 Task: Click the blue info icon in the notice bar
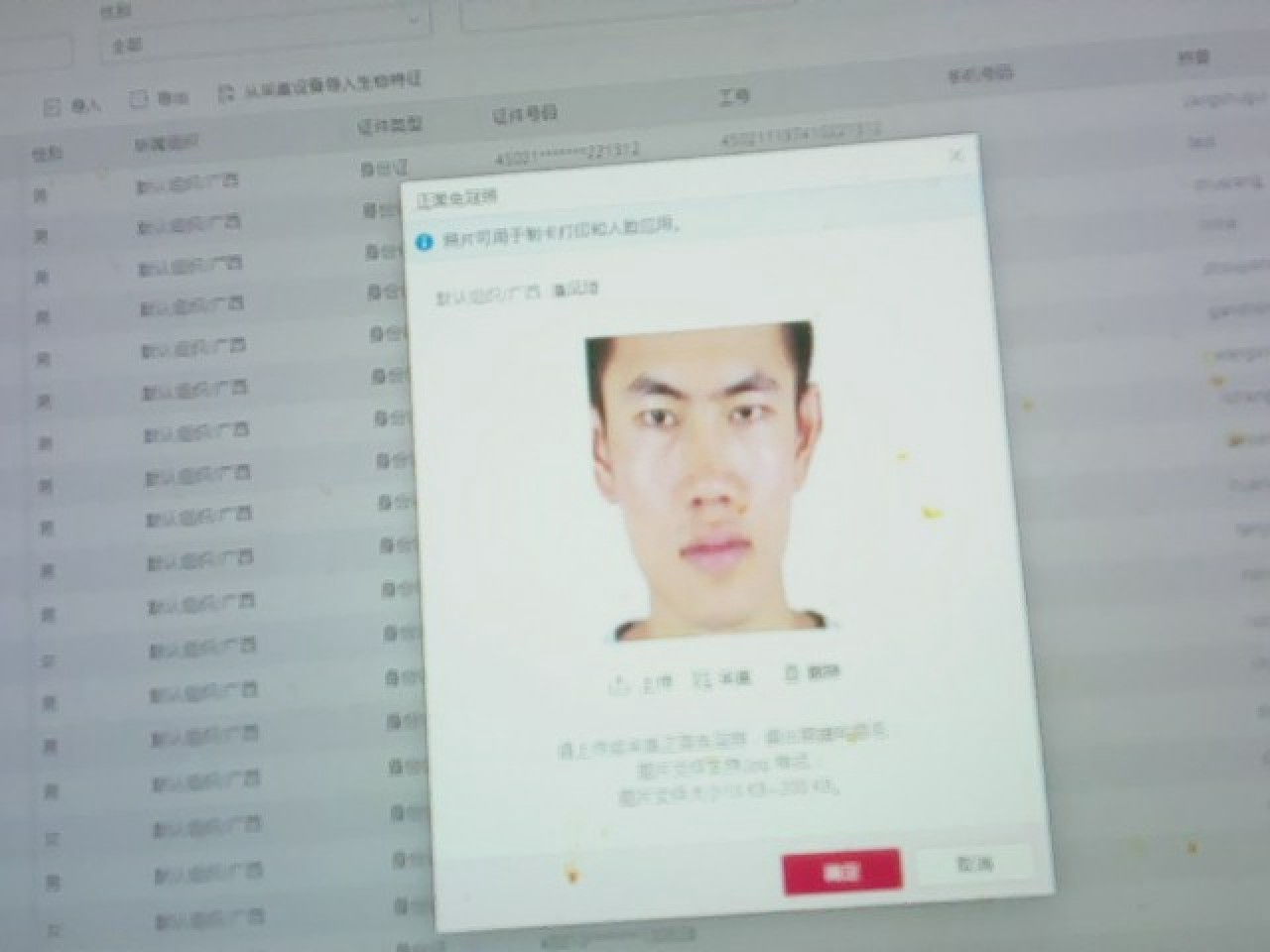425,241
